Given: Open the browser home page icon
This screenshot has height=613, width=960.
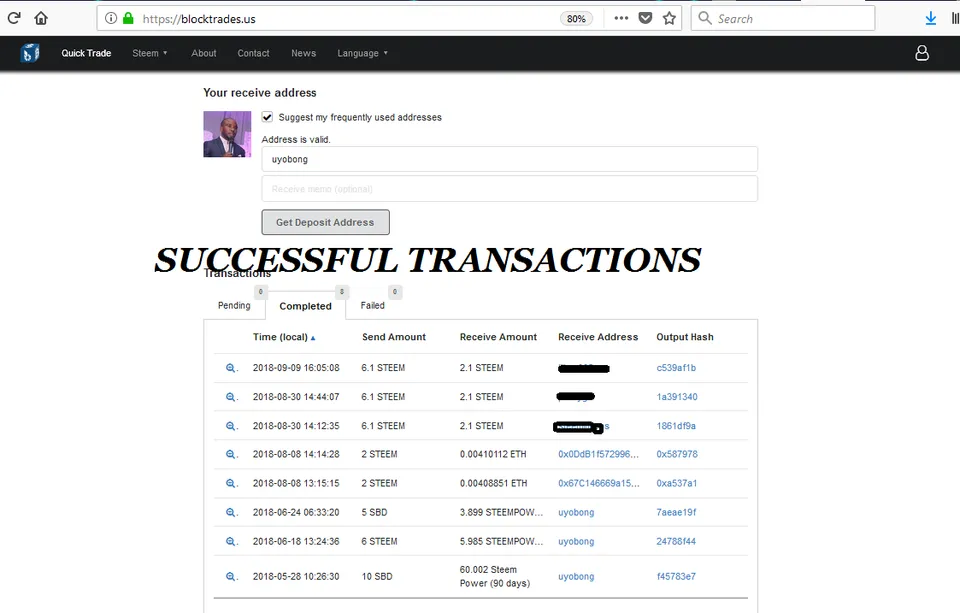Looking at the screenshot, I should (x=41, y=18).
